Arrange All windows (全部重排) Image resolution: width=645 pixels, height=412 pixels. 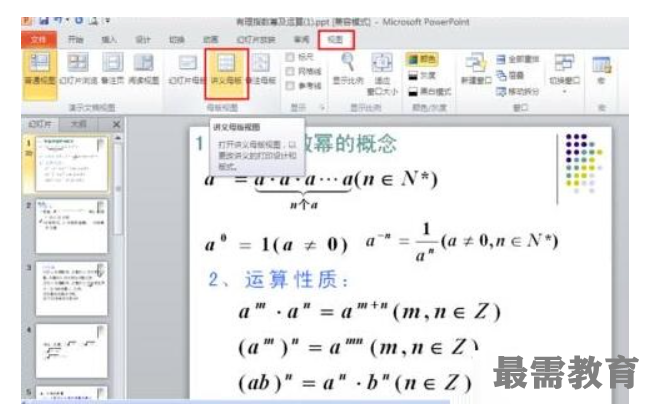pyautogui.click(x=517, y=60)
